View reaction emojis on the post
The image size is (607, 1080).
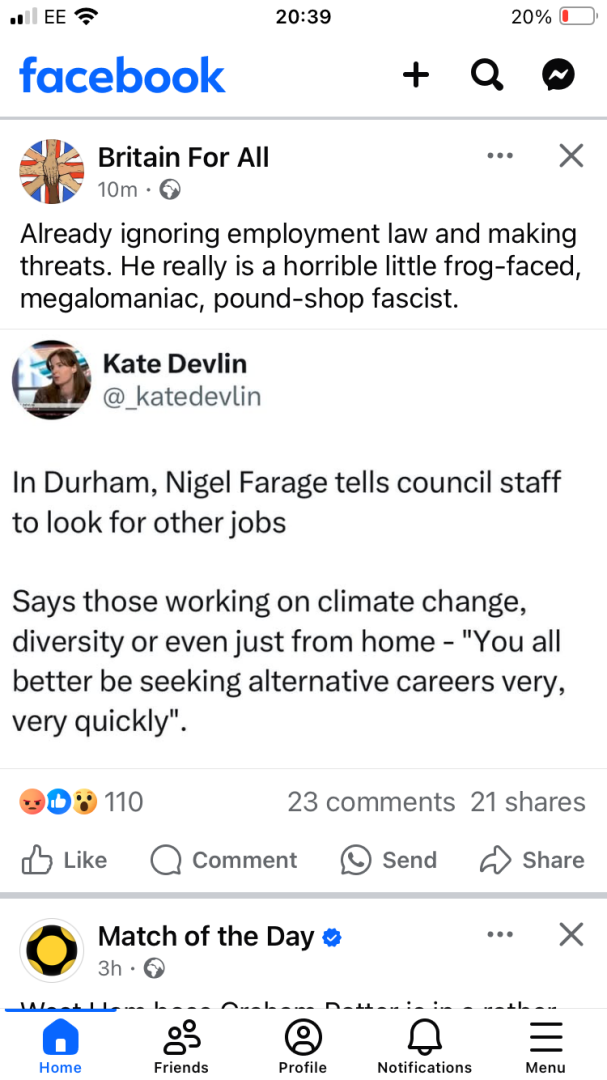click(x=58, y=802)
